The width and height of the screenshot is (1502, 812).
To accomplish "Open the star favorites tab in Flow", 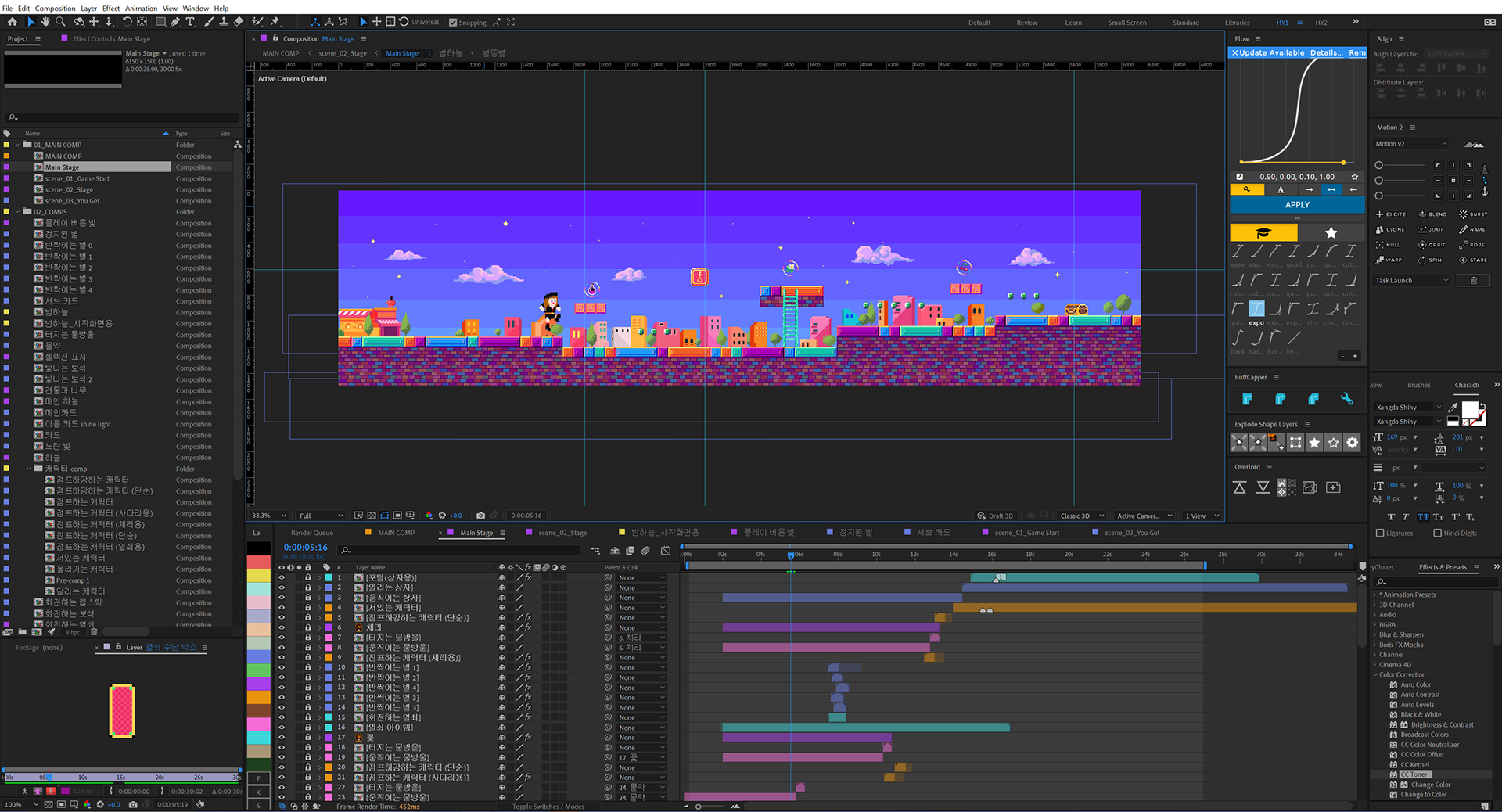I will click(x=1331, y=232).
